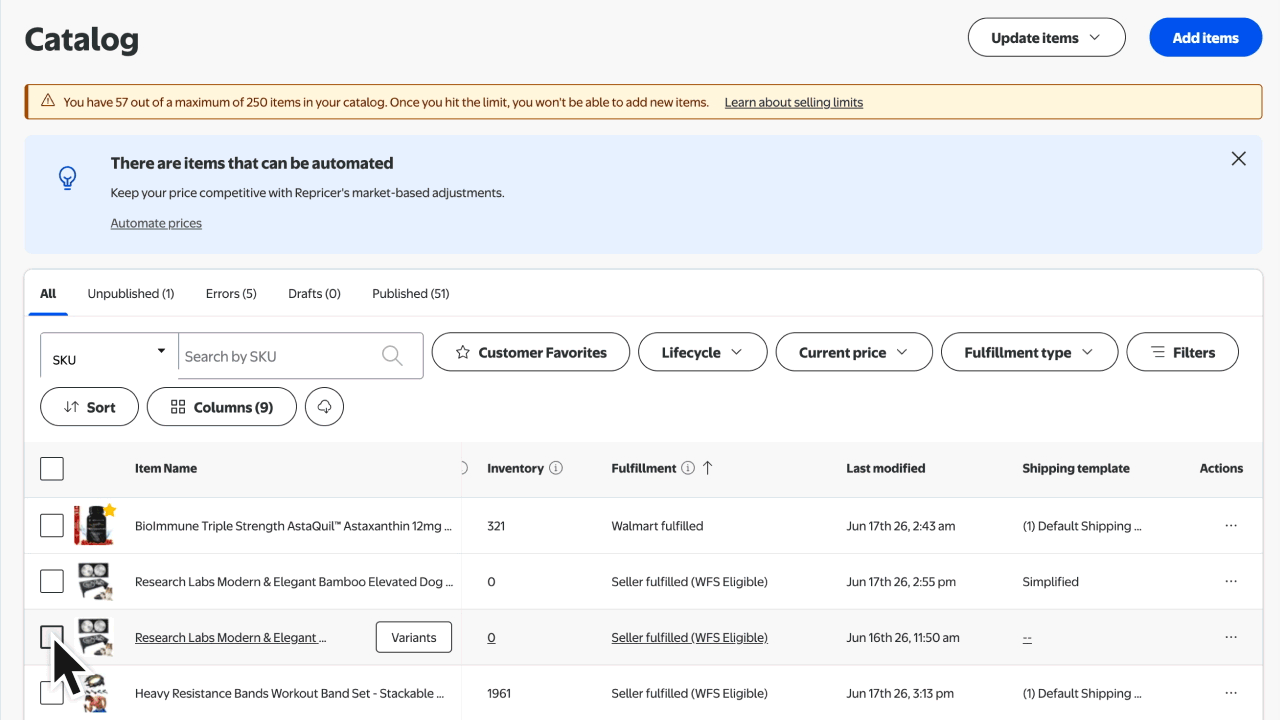1280x720 pixels.
Task: Switch to the Drafts (0) tab
Action: (314, 294)
